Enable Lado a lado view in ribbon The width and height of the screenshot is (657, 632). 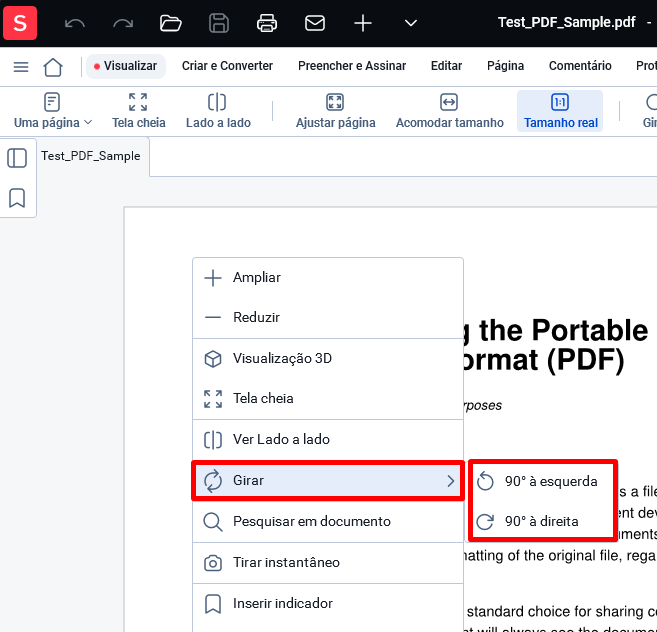pyautogui.click(x=218, y=111)
